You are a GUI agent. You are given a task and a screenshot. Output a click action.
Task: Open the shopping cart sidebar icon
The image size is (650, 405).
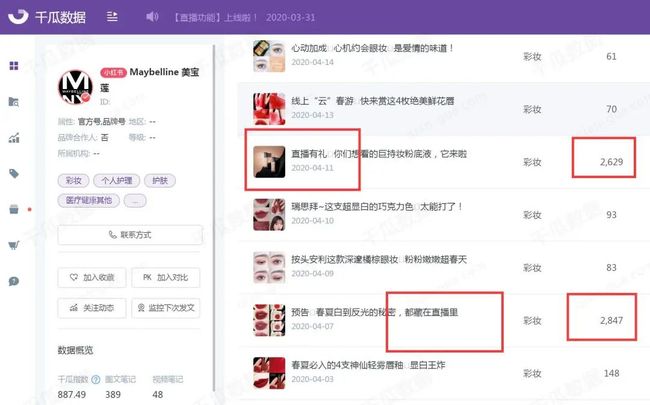[14, 245]
